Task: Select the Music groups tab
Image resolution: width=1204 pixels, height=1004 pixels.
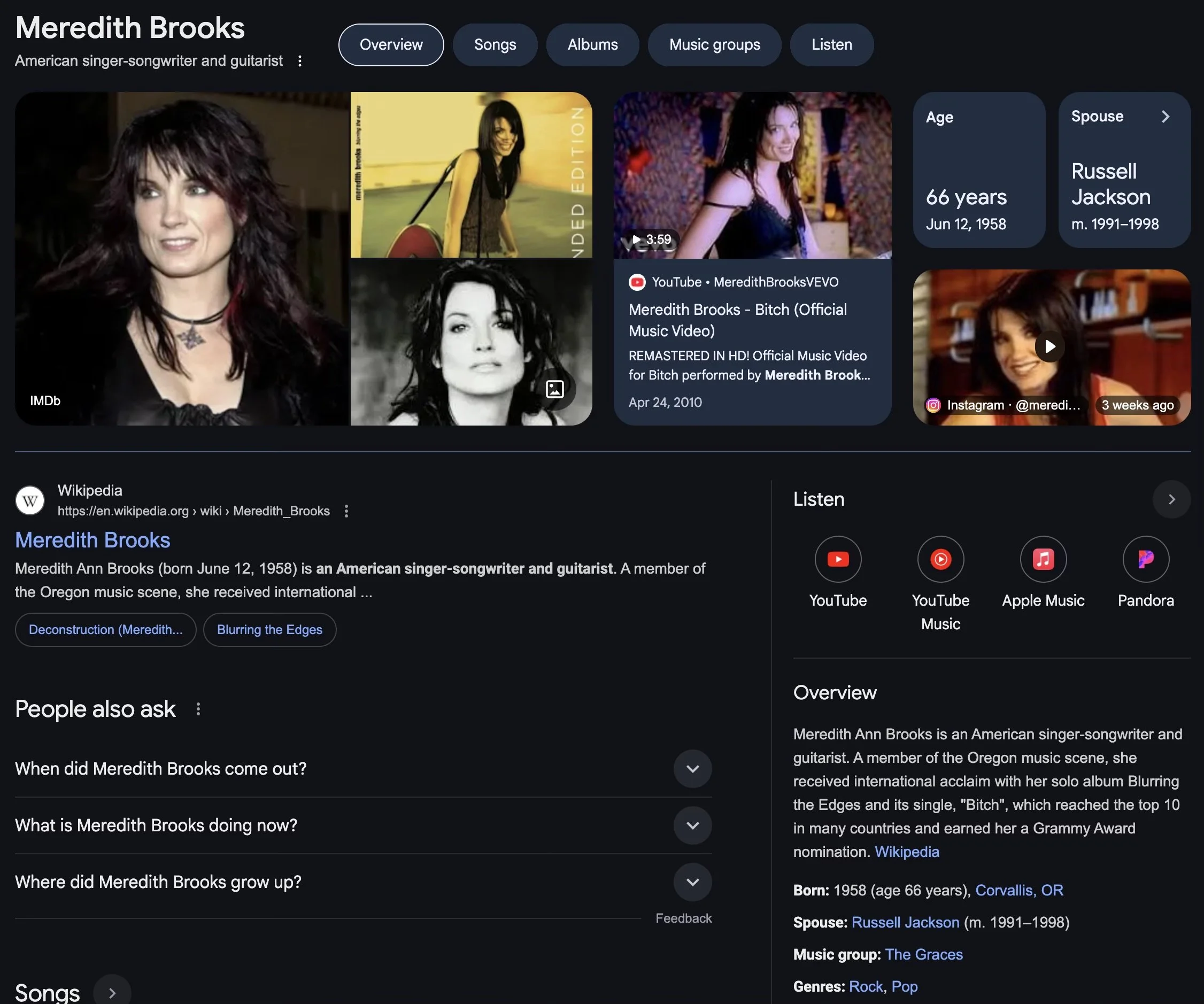Action: (x=714, y=45)
